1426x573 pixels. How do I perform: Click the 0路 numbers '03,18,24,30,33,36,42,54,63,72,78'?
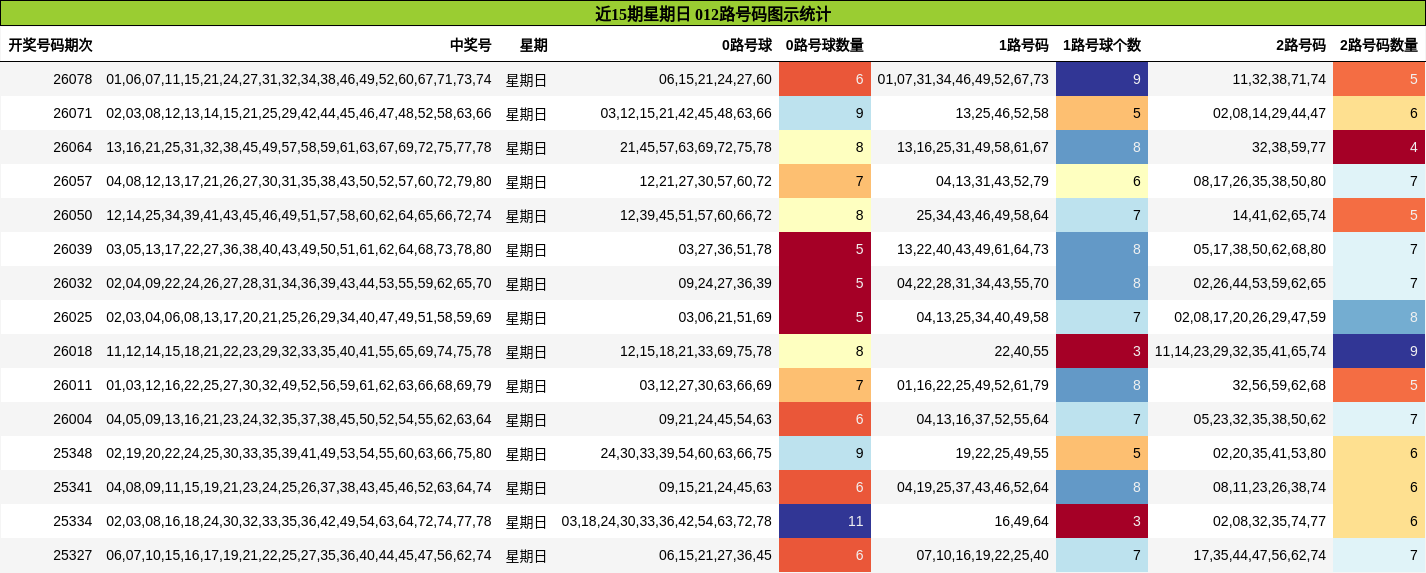coord(667,521)
